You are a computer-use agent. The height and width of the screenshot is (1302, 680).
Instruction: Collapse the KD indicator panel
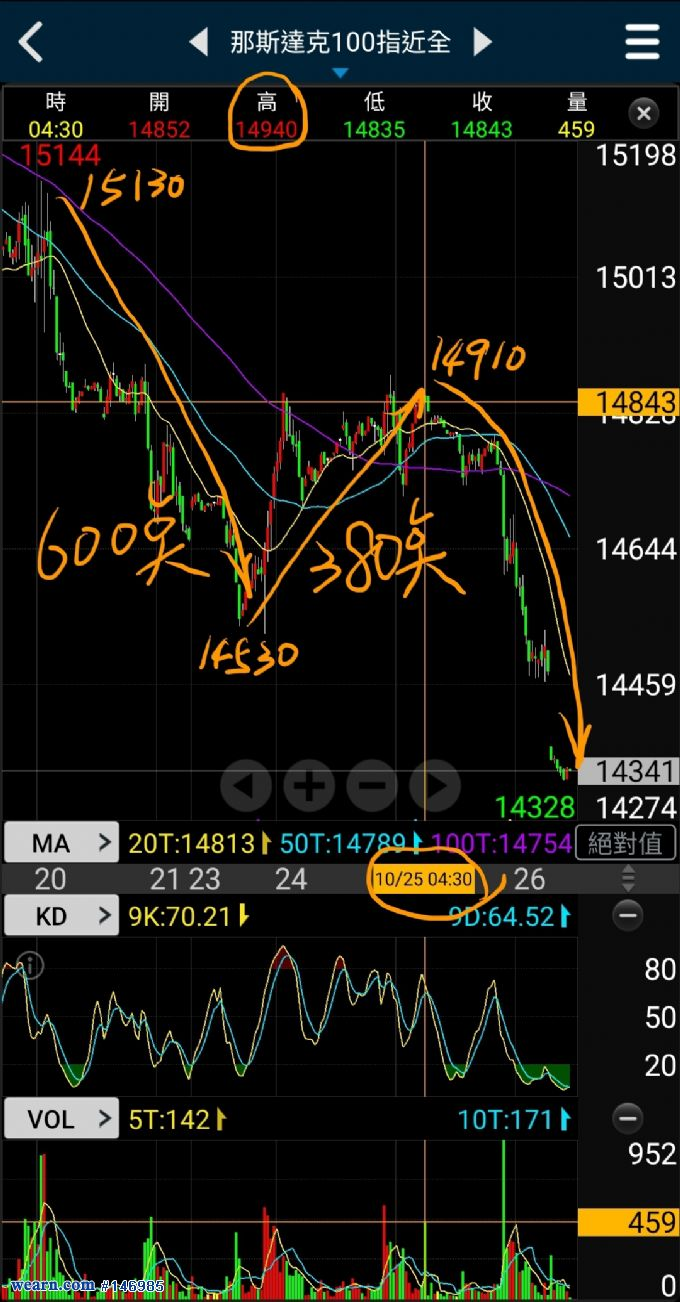click(x=628, y=915)
